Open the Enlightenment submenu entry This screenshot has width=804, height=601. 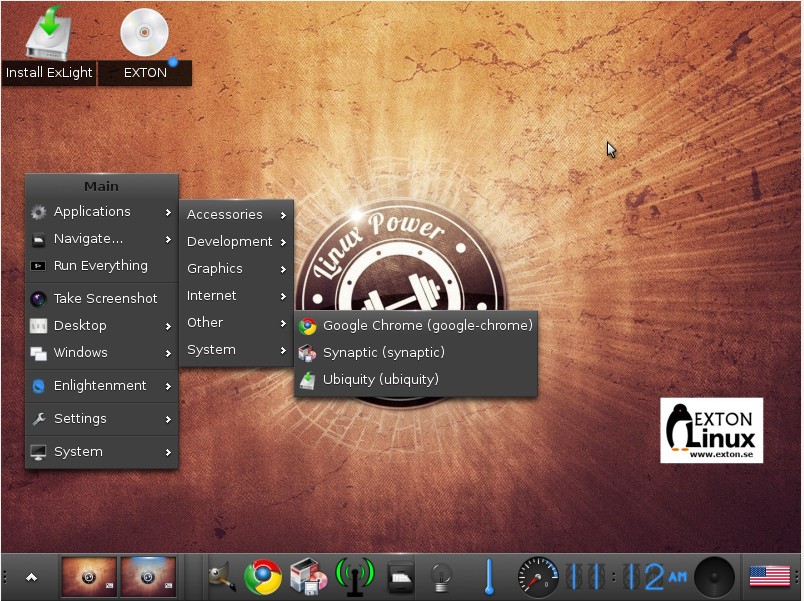click(102, 386)
